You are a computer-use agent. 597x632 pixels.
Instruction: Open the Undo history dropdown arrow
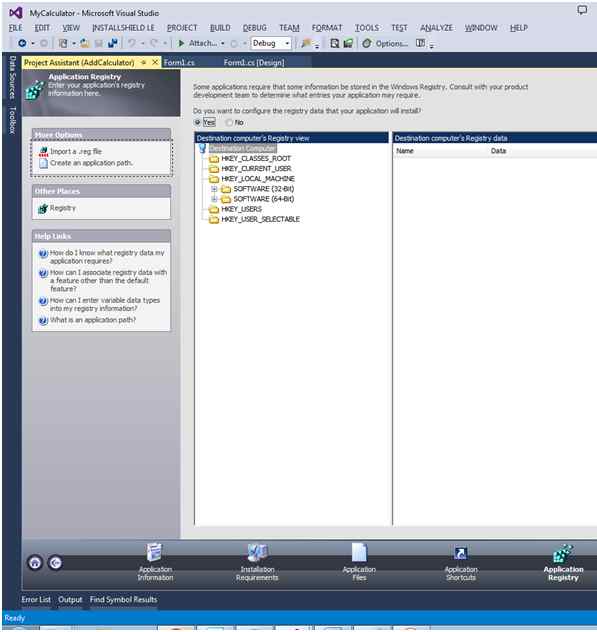pyautogui.click(x=142, y=43)
